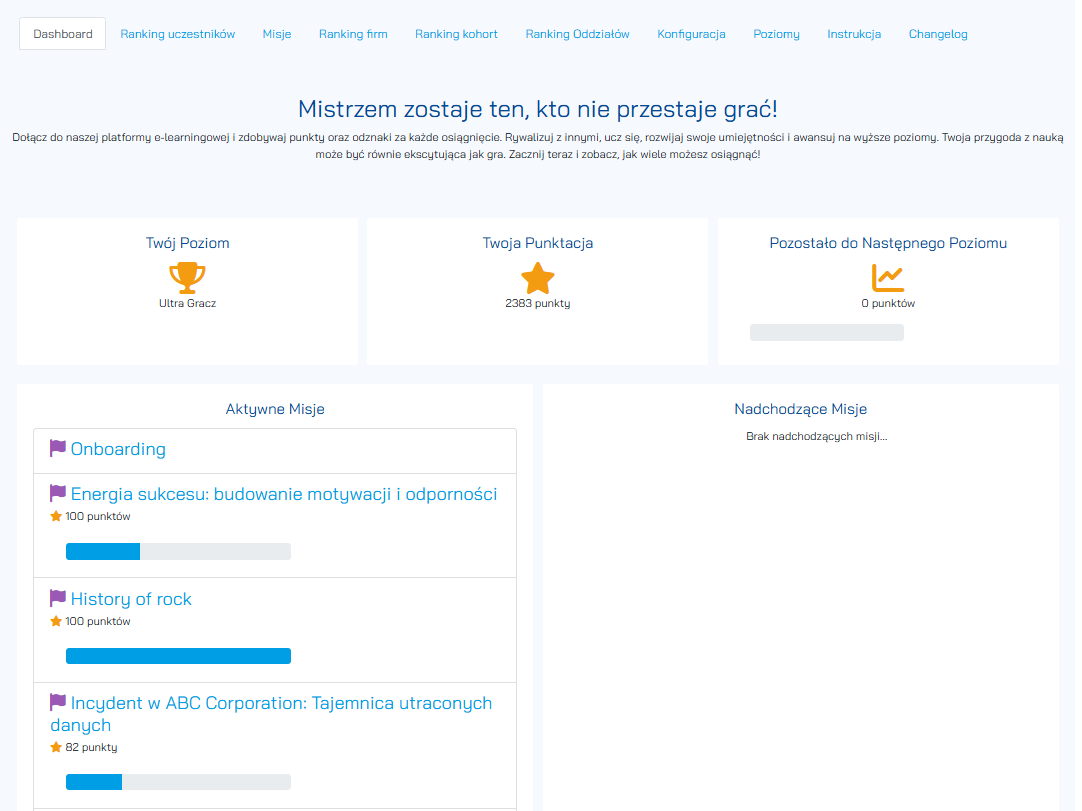
Task: Open the Konfiguracja tab
Action: click(691, 34)
